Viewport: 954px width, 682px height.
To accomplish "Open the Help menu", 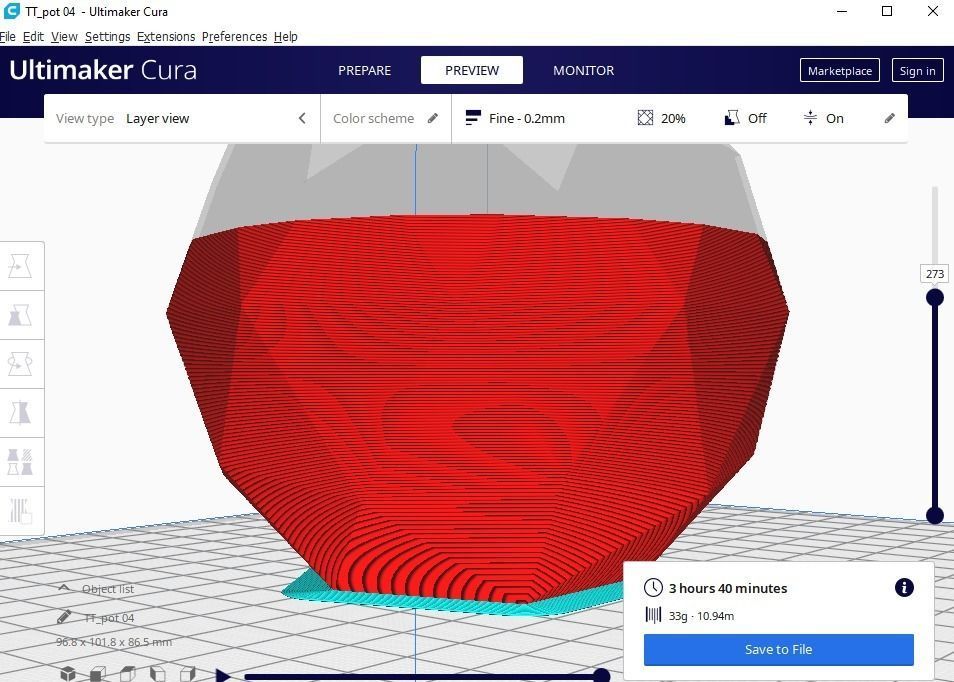I will (x=285, y=37).
